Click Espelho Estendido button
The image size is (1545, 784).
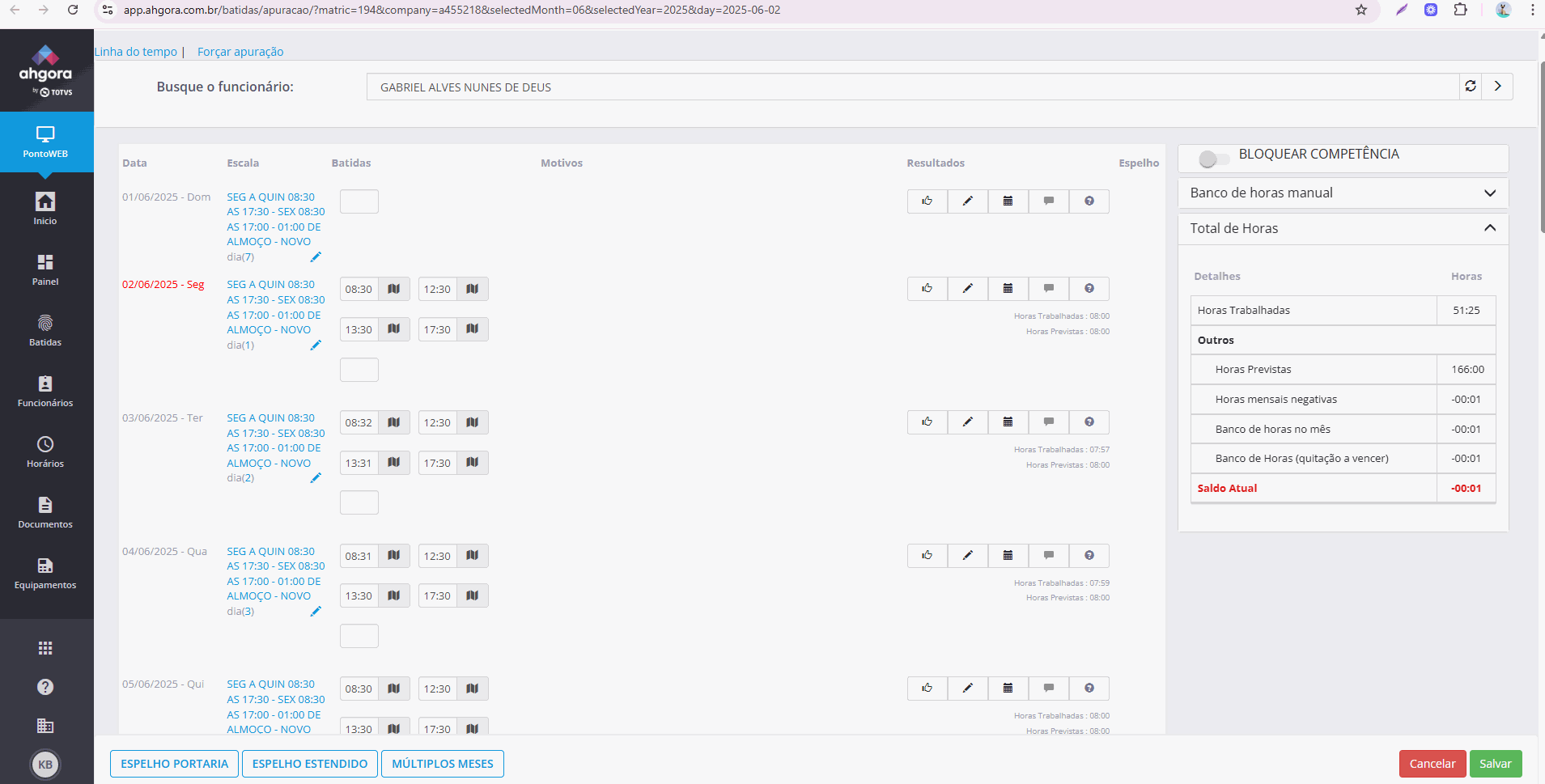[x=310, y=764]
